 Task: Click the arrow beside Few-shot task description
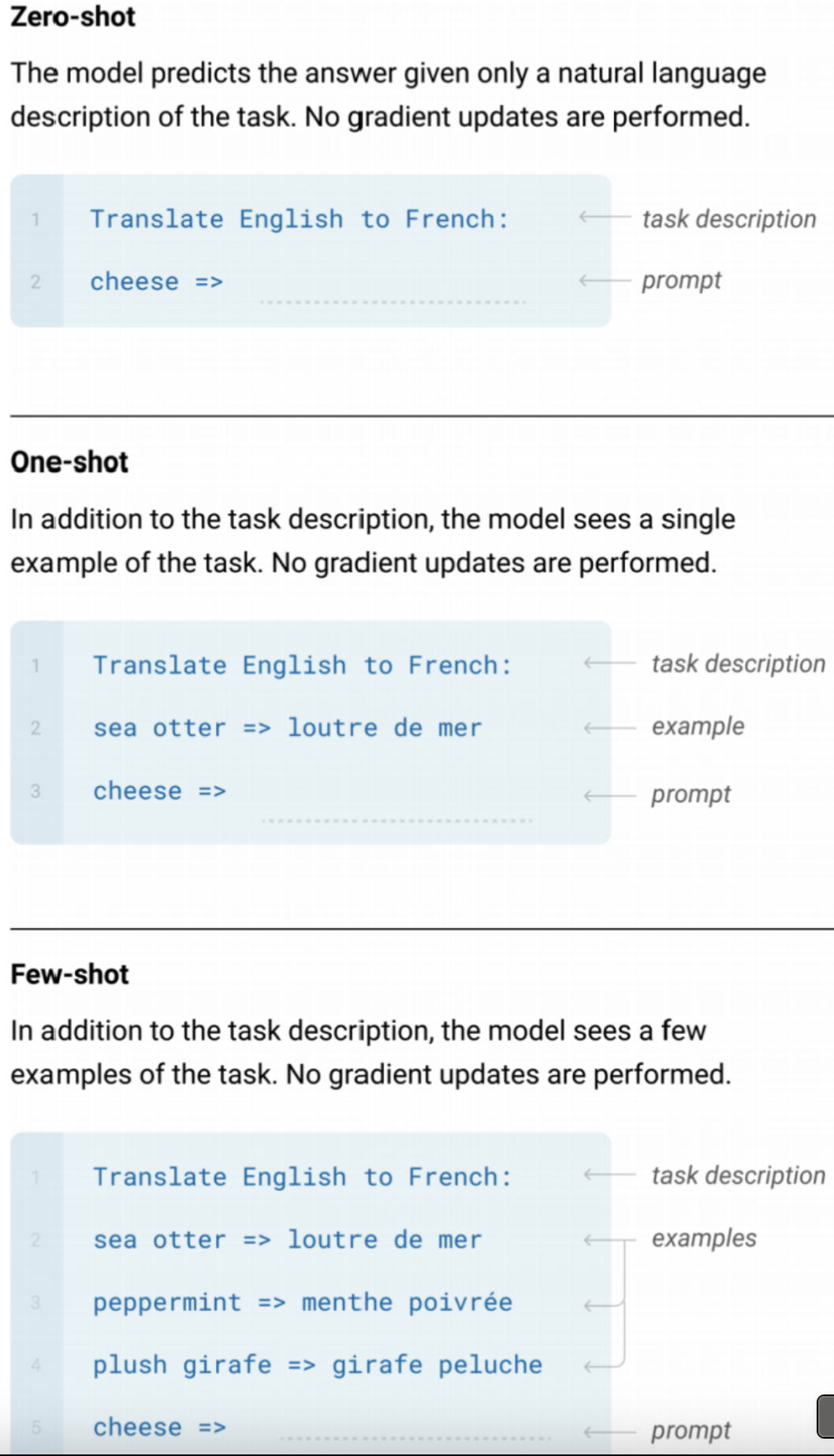[609, 1175]
